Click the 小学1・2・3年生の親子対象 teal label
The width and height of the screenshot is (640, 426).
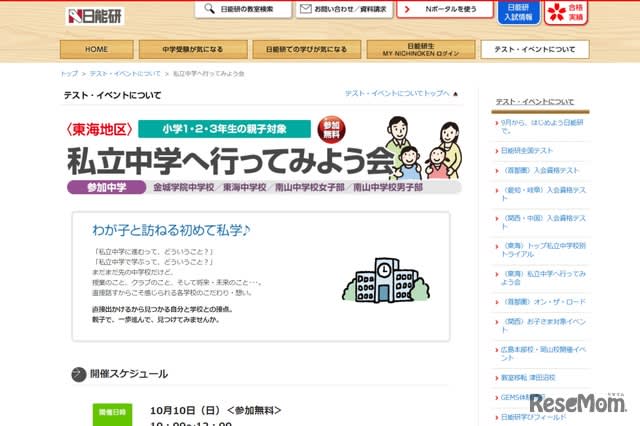pyautogui.click(x=224, y=129)
